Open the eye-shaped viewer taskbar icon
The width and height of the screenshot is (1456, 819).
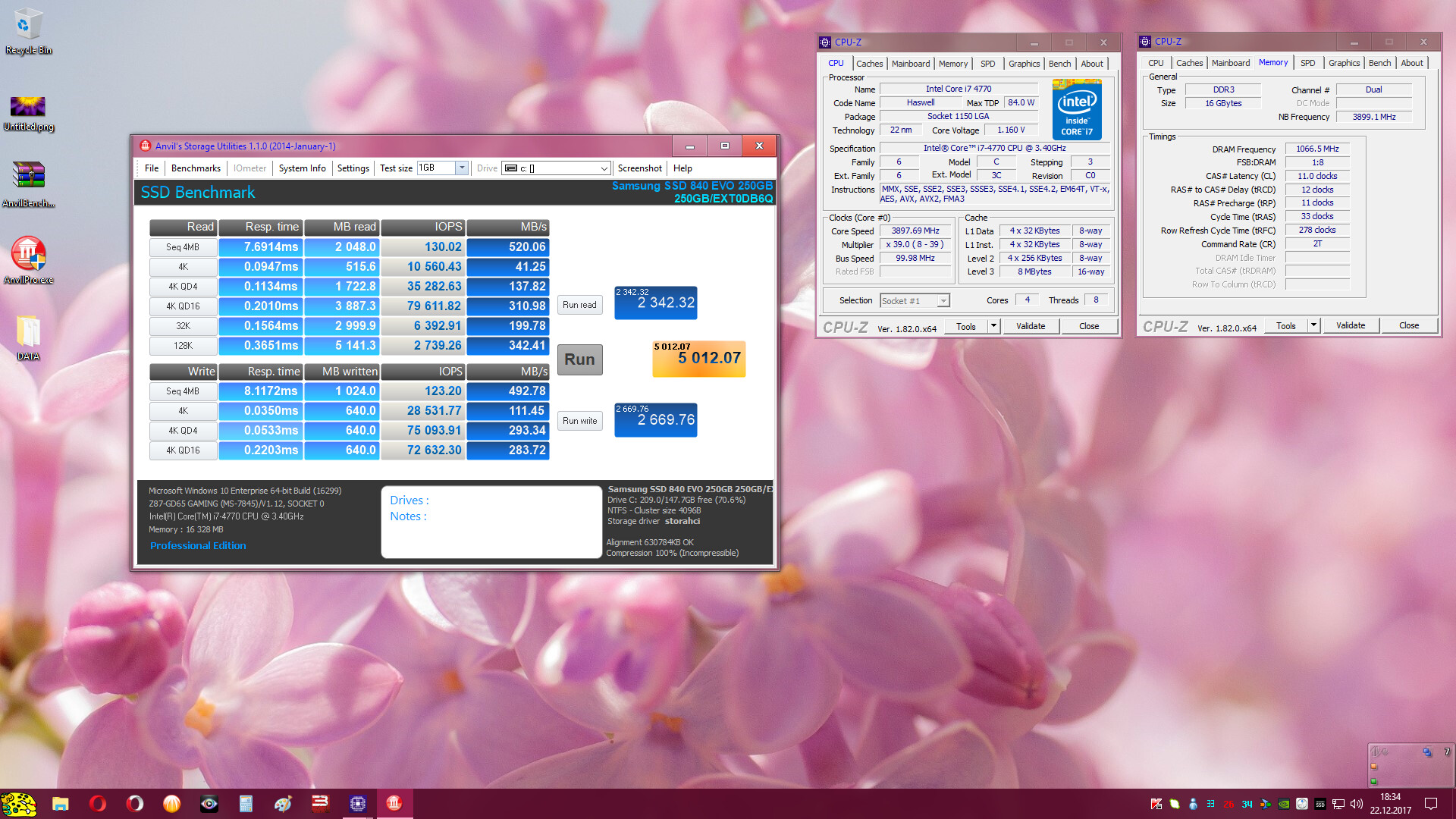coord(209,804)
